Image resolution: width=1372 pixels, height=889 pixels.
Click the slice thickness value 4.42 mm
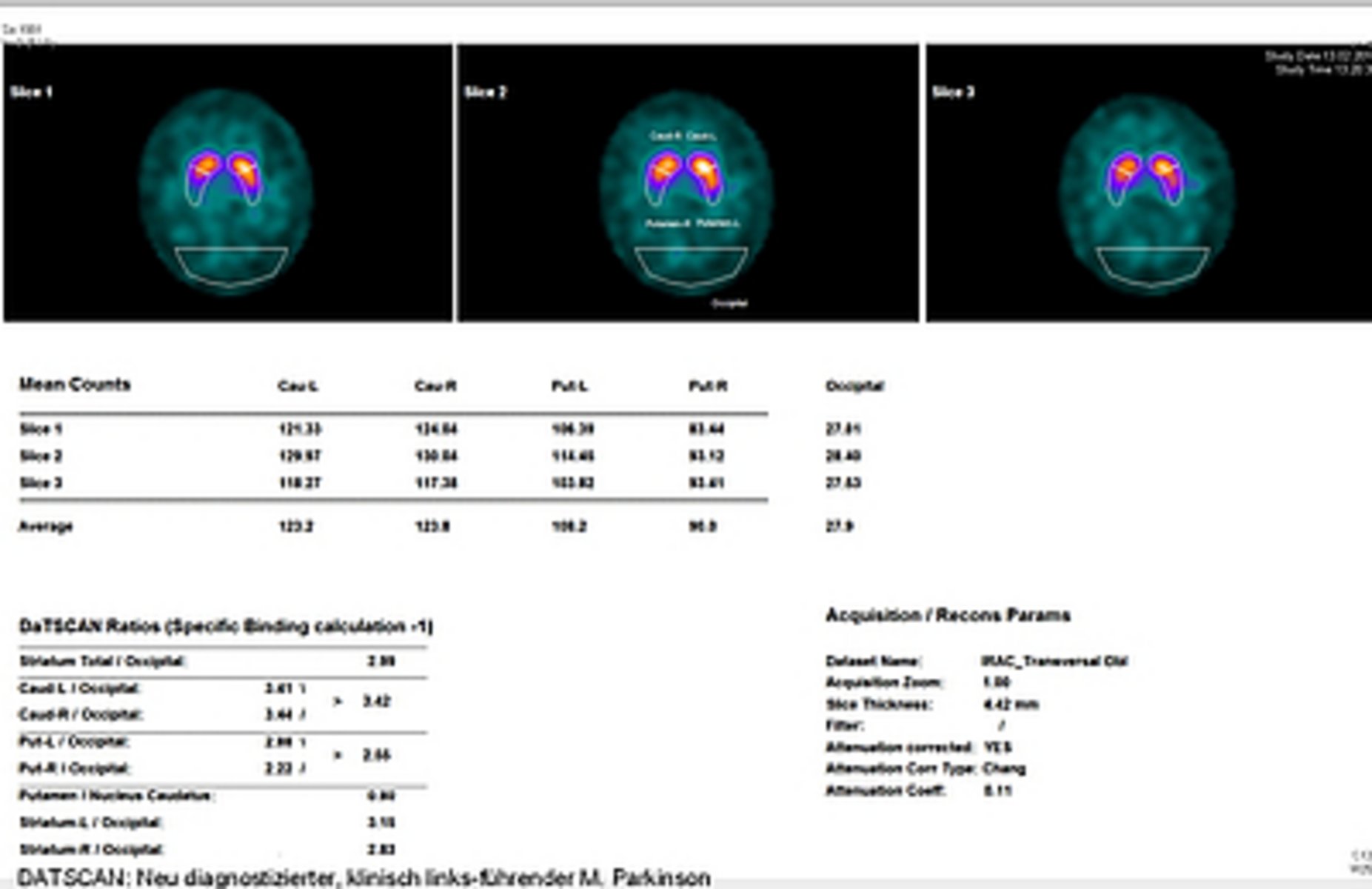pos(1011,704)
